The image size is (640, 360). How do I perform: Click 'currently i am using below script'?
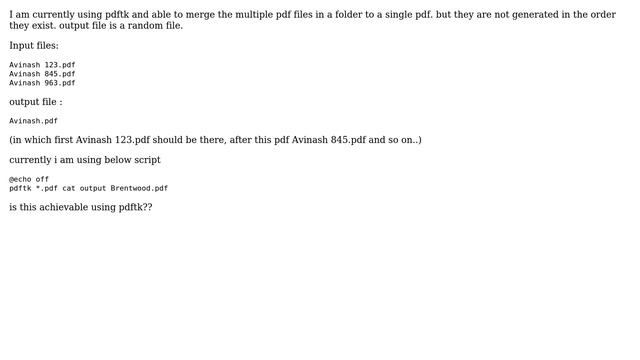click(85, 160)
